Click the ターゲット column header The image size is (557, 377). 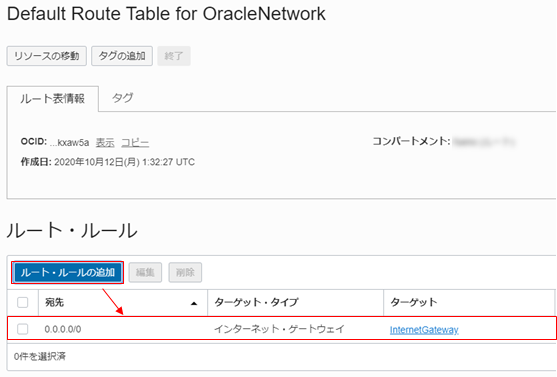(470, 302)
